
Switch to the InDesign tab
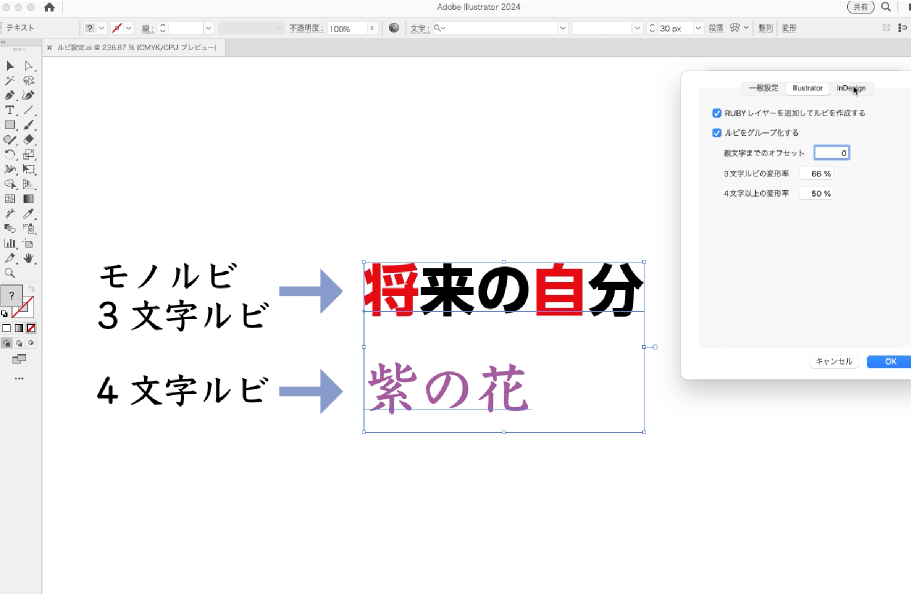click(851, 88)
